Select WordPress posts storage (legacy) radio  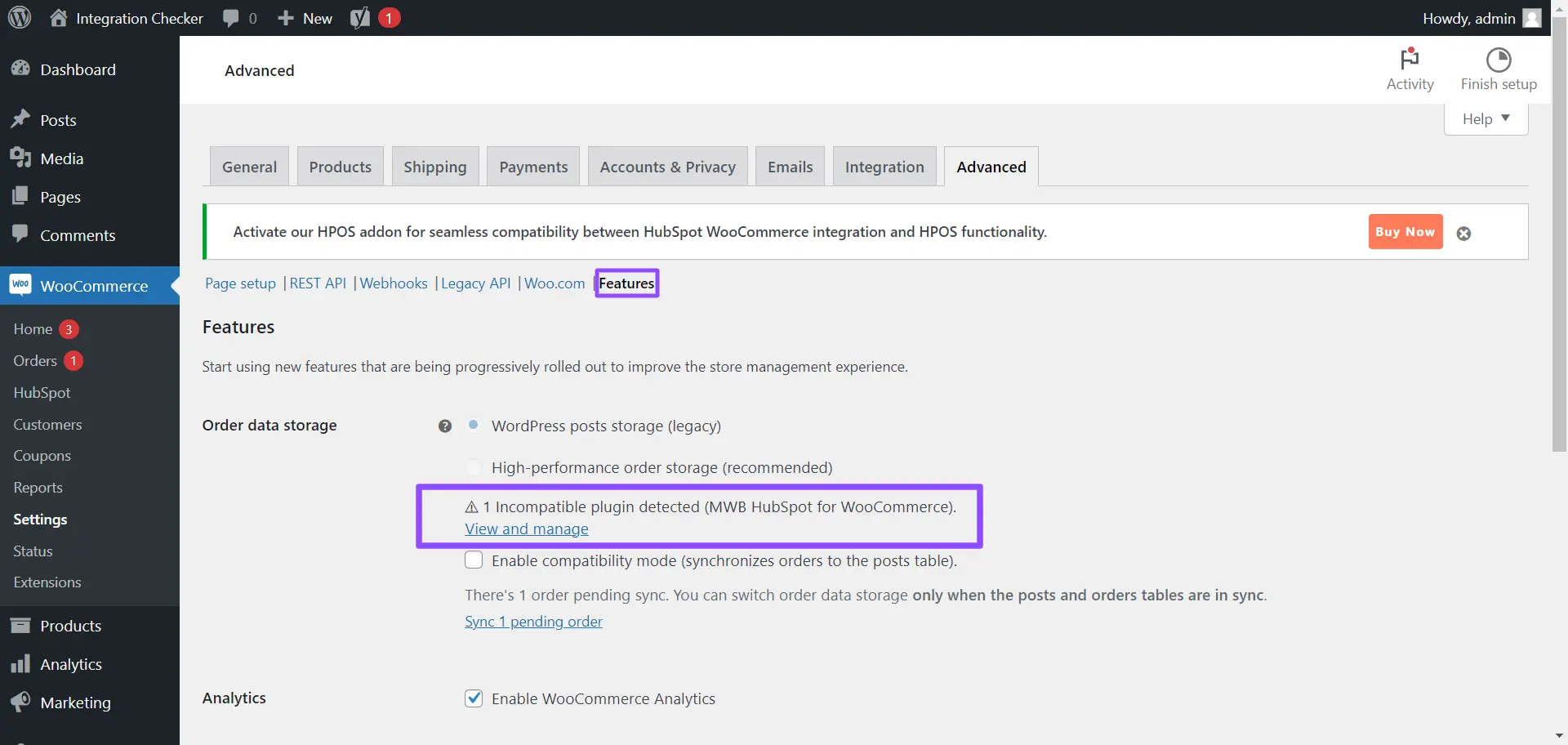(474, 426)
